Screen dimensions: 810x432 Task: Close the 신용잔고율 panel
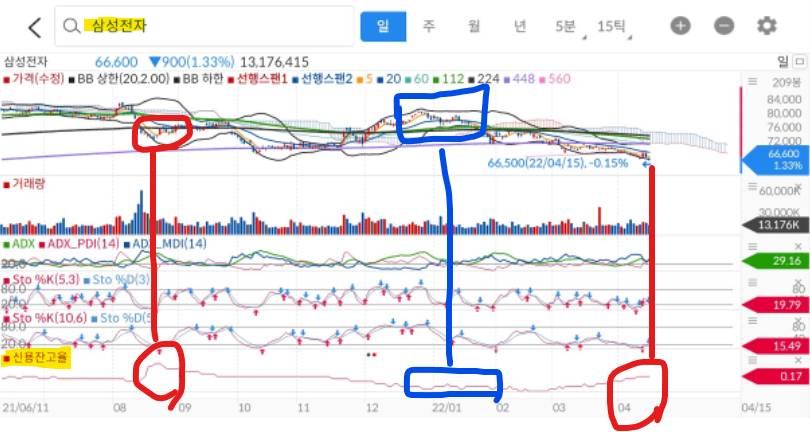tap(798, 360)
